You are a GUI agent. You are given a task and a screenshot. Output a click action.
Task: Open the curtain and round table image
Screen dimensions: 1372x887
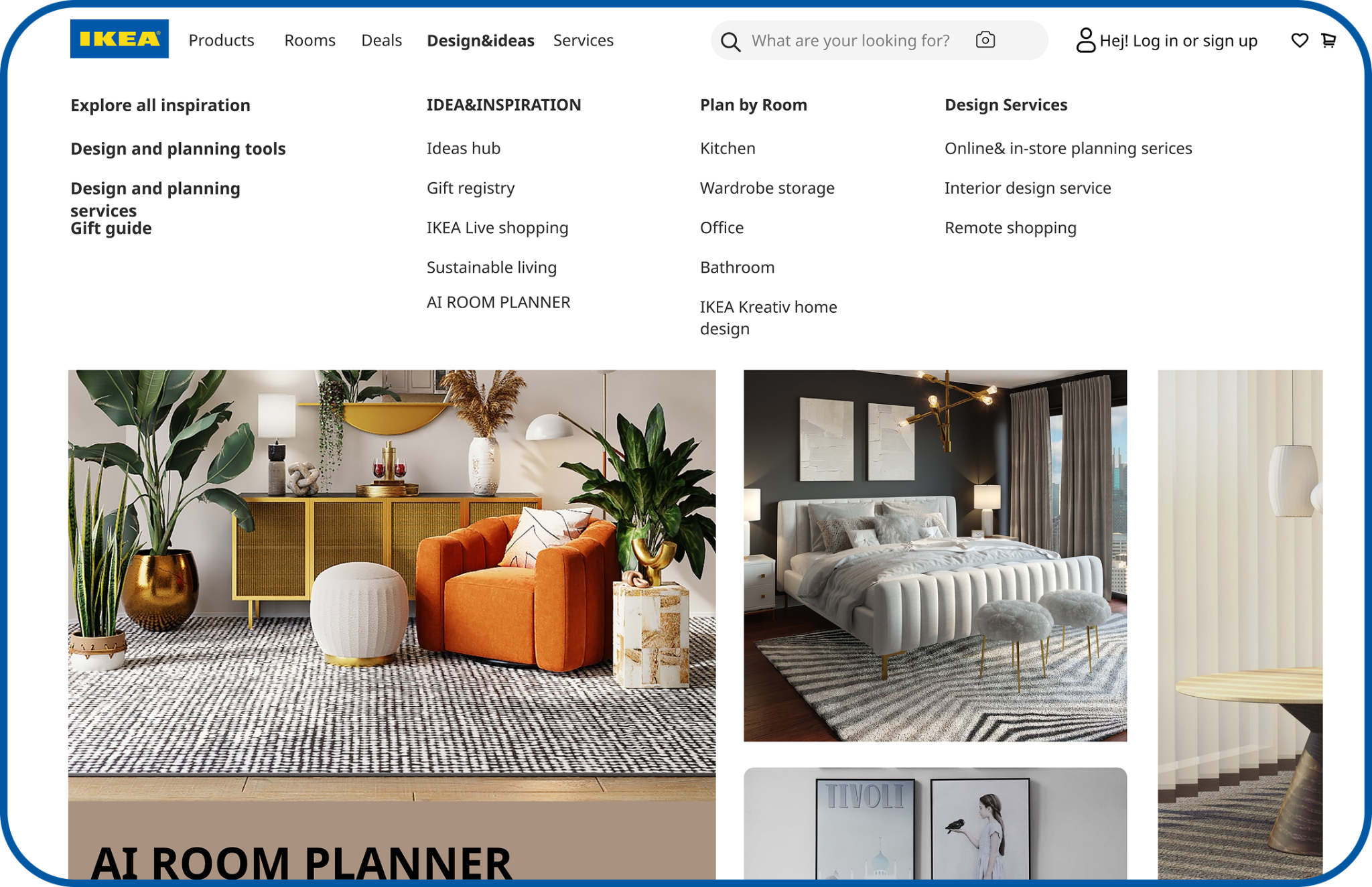pyautogui.click(x=1240, y=624)
